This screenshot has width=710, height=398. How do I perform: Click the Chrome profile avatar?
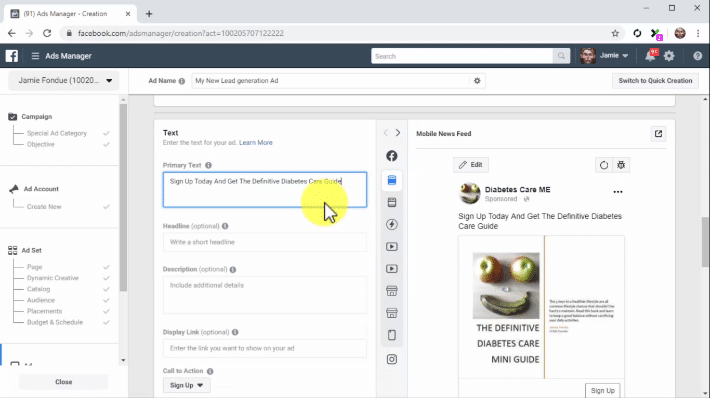point(680,33)
